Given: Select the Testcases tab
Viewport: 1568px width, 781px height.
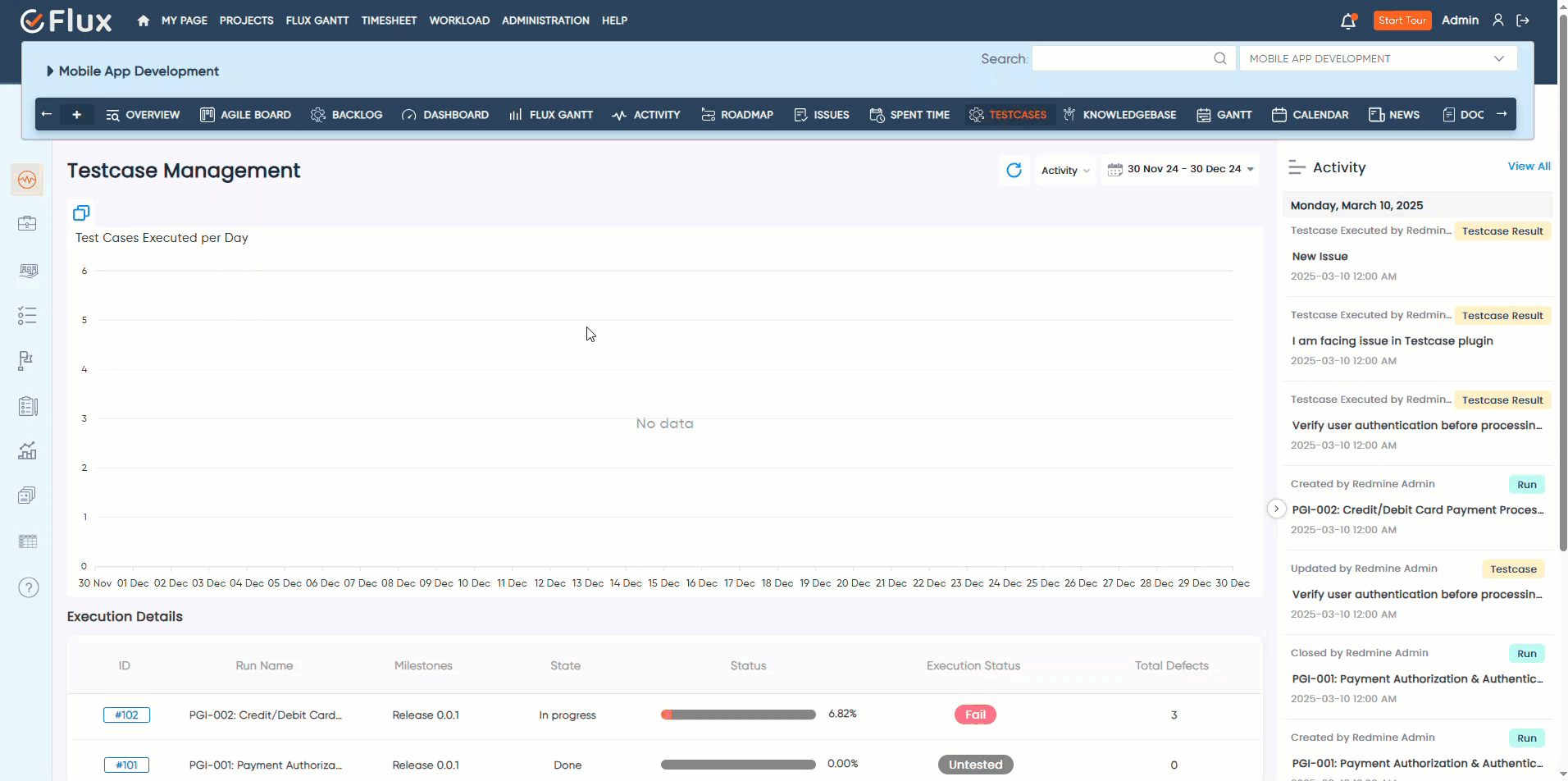Looking at the screenshot, I should (x=1008, y=115).
